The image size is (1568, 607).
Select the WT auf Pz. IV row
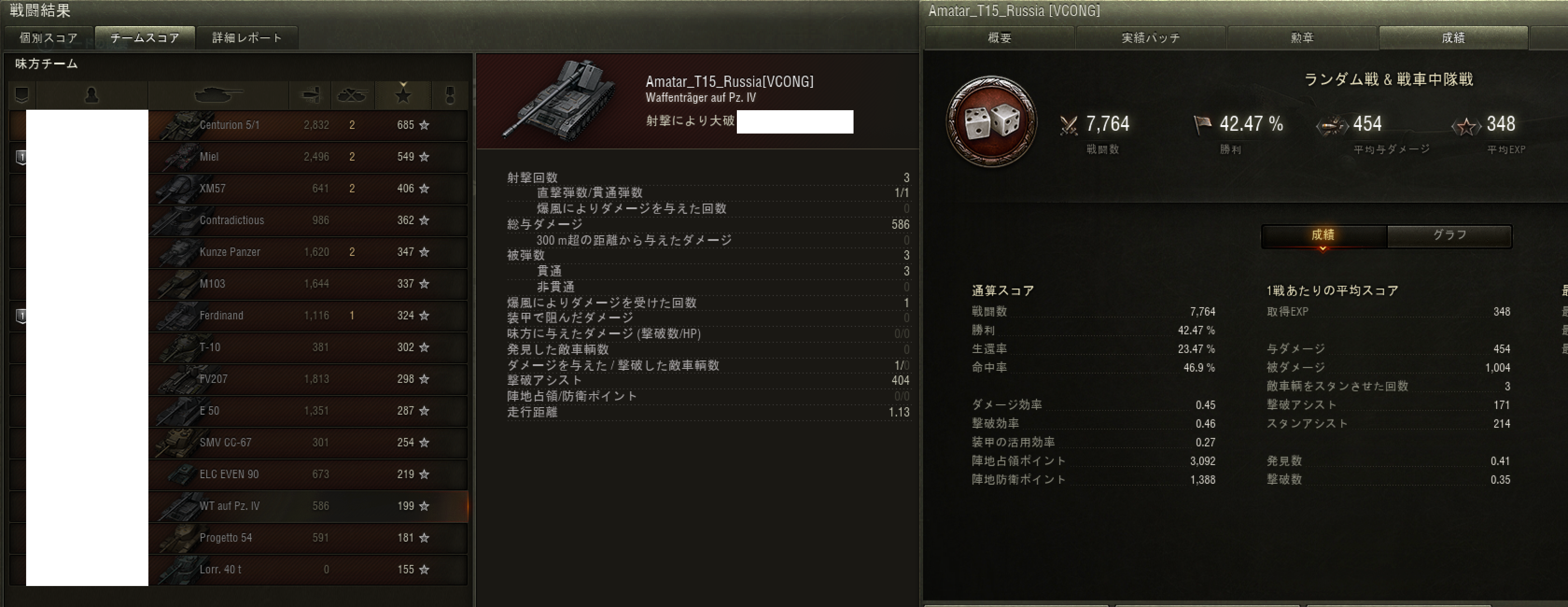238,506
